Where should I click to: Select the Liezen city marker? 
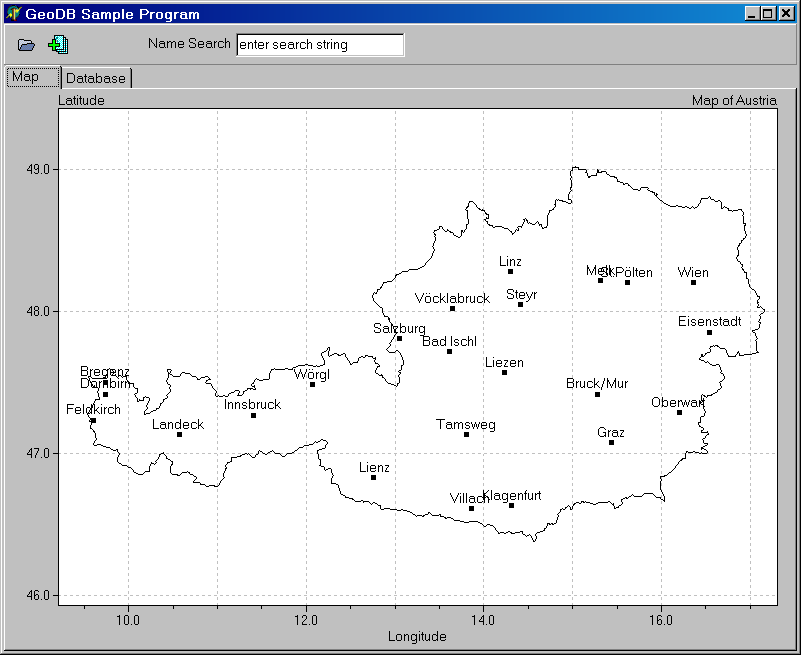[504, 372]
